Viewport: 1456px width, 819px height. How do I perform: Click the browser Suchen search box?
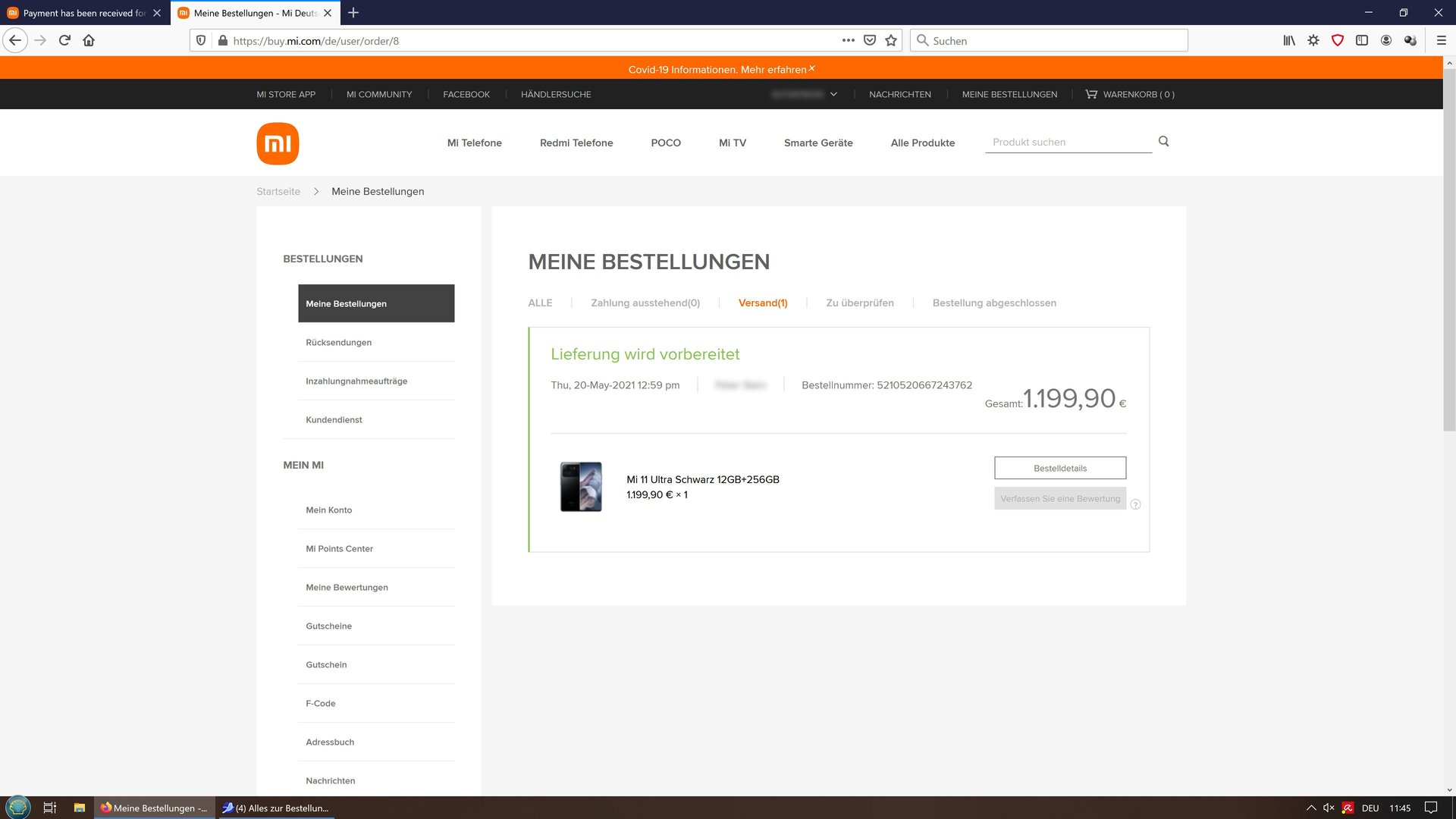(1049, 40)
